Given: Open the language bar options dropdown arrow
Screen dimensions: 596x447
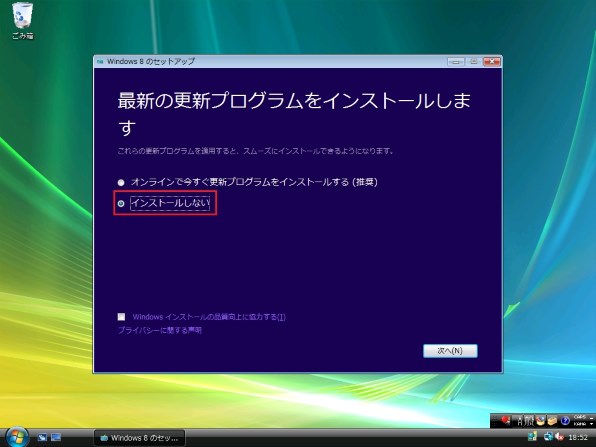Looking at the screenshot, I should (x=591, y=424).
